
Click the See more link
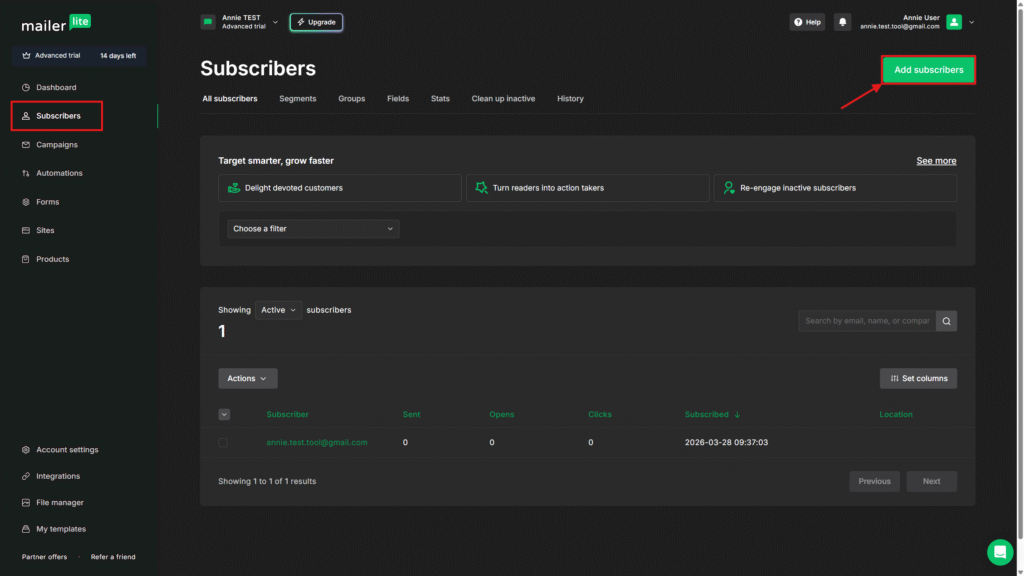936,161
